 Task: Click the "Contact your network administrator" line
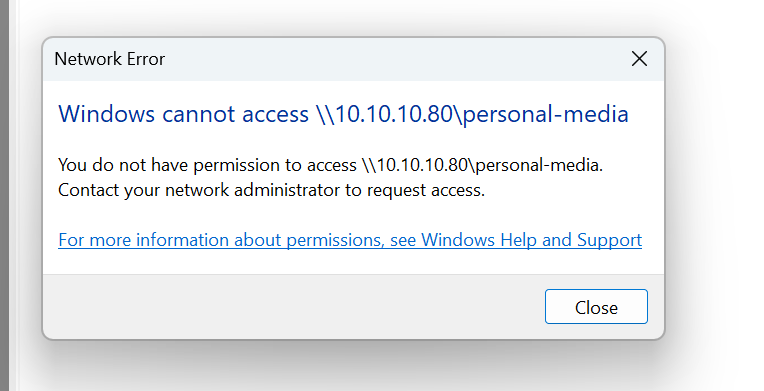point(271,190)
